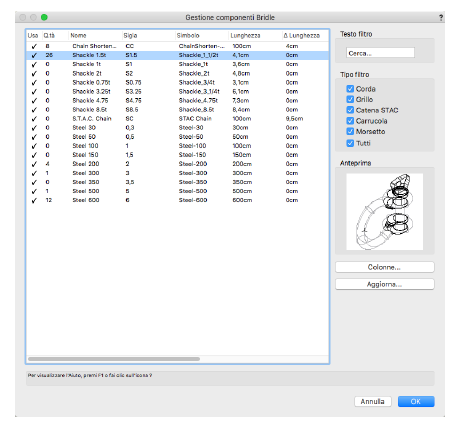Click the 4,1cm length cell

click(x=241, y=55)
